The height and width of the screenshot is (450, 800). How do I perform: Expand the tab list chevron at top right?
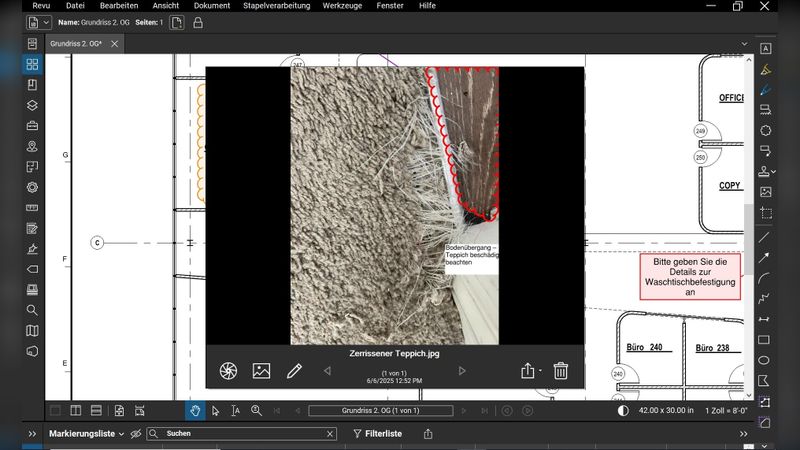point(744,44)
